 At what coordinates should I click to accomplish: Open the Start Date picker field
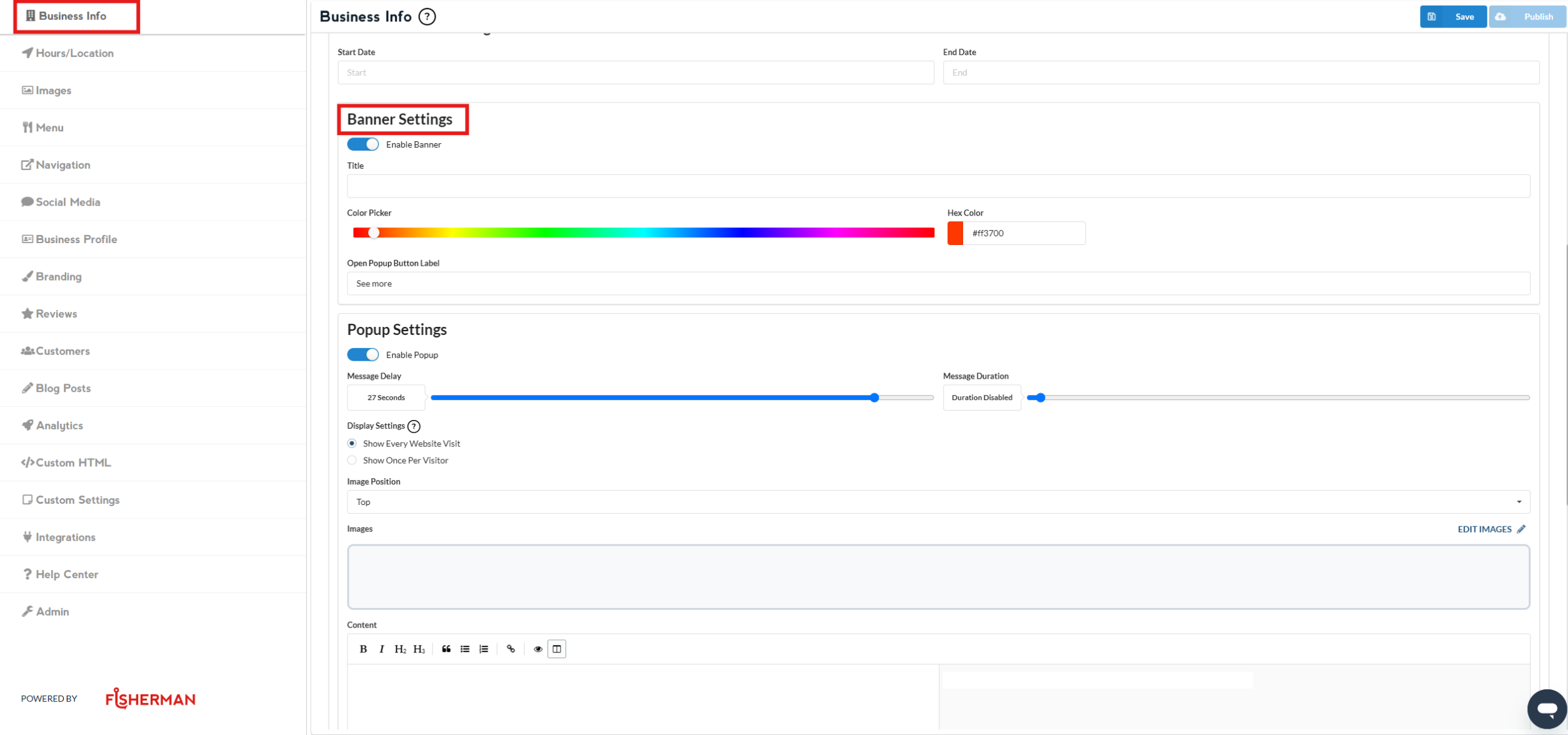635,72
